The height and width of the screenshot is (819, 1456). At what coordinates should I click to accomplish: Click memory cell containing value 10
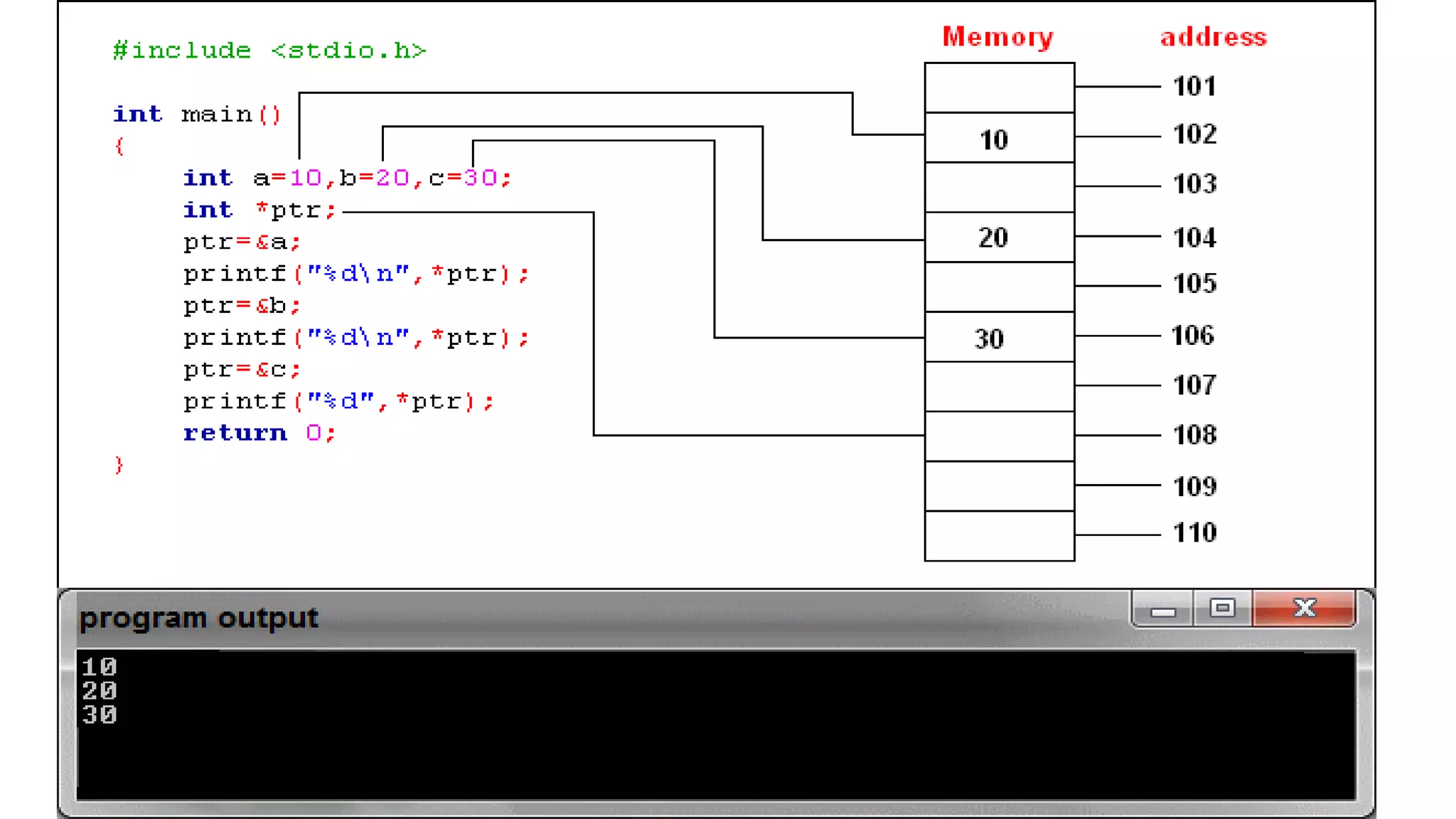coord(999,139)
